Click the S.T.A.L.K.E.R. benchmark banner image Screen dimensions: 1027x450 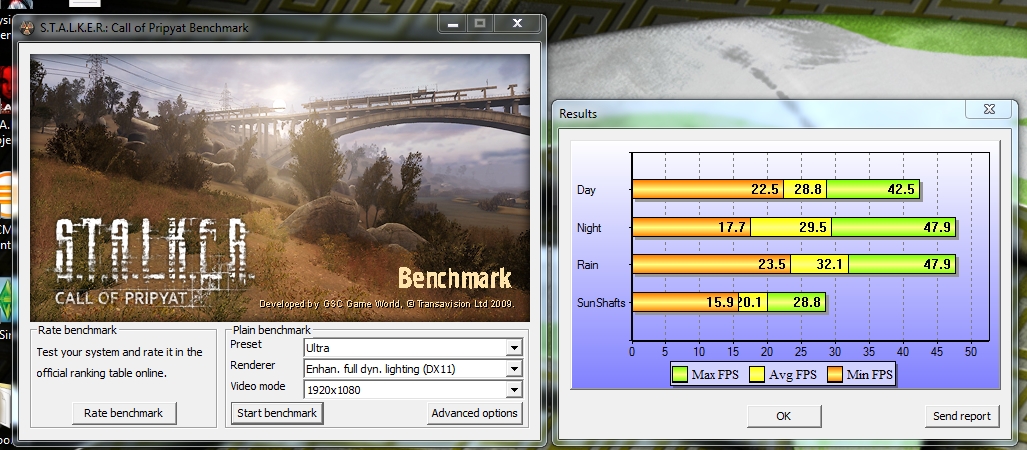[280, 185]
